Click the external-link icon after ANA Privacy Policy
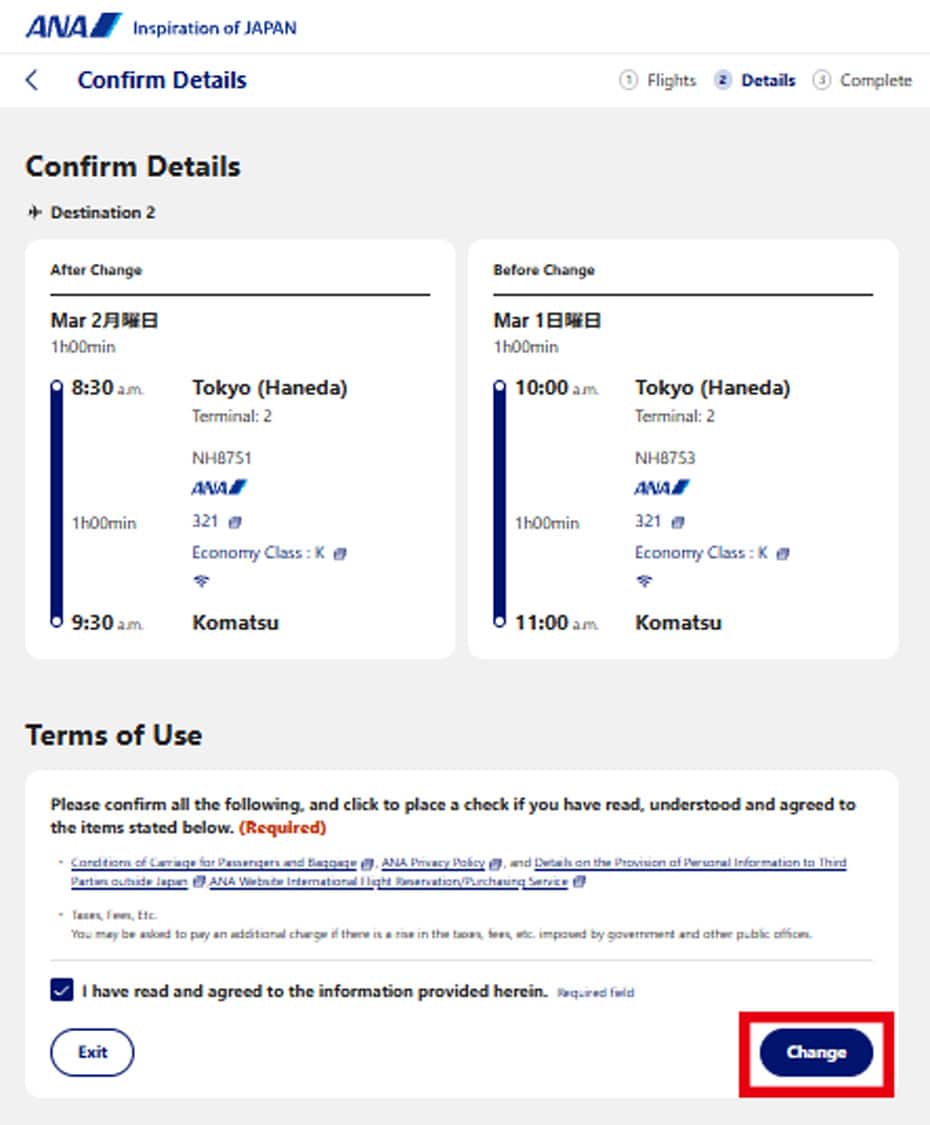 point(495,863)
